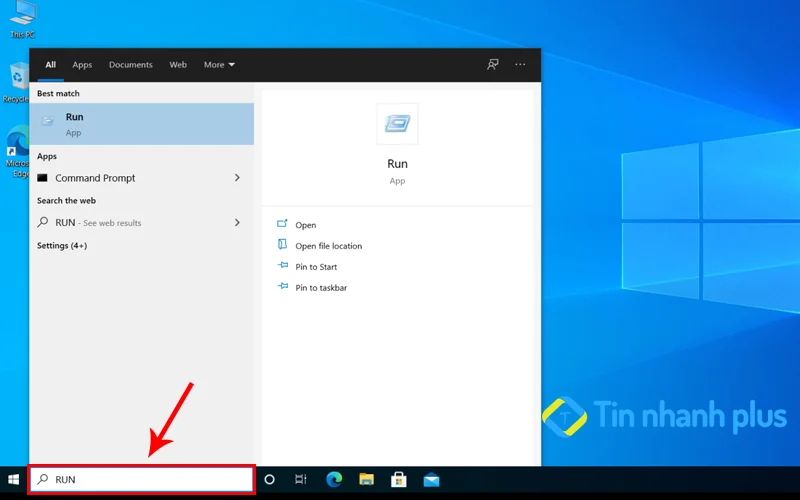
Task: Open Cortana circle icon on taskbar
Action: 269,480
